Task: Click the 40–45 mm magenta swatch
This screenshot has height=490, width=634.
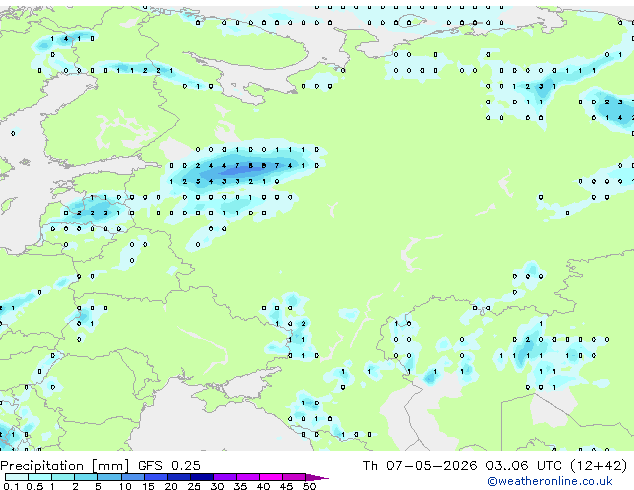Action: 271,477
